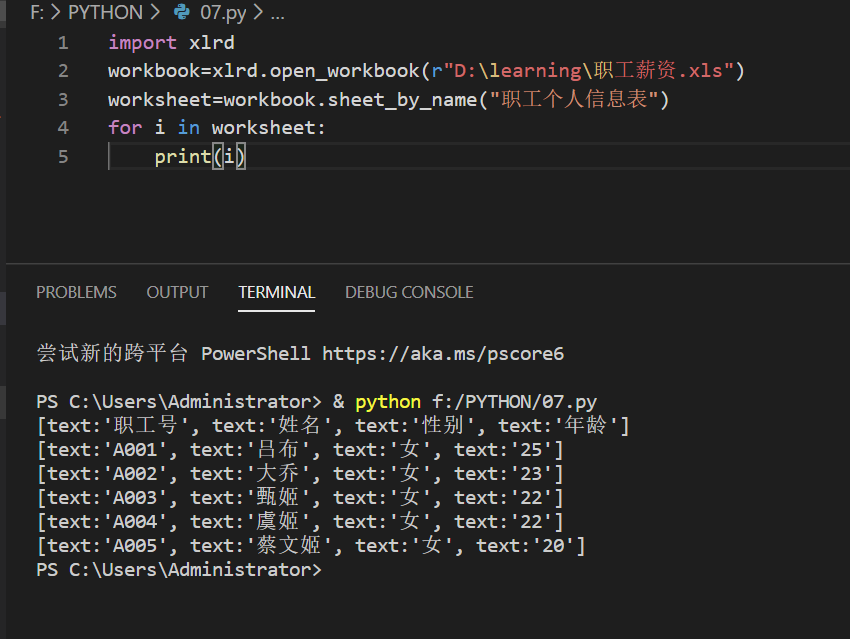Viewport: 850px width, 639px height.
Task: Click line number 3 in gutter
Action: (x=63, y=100)
